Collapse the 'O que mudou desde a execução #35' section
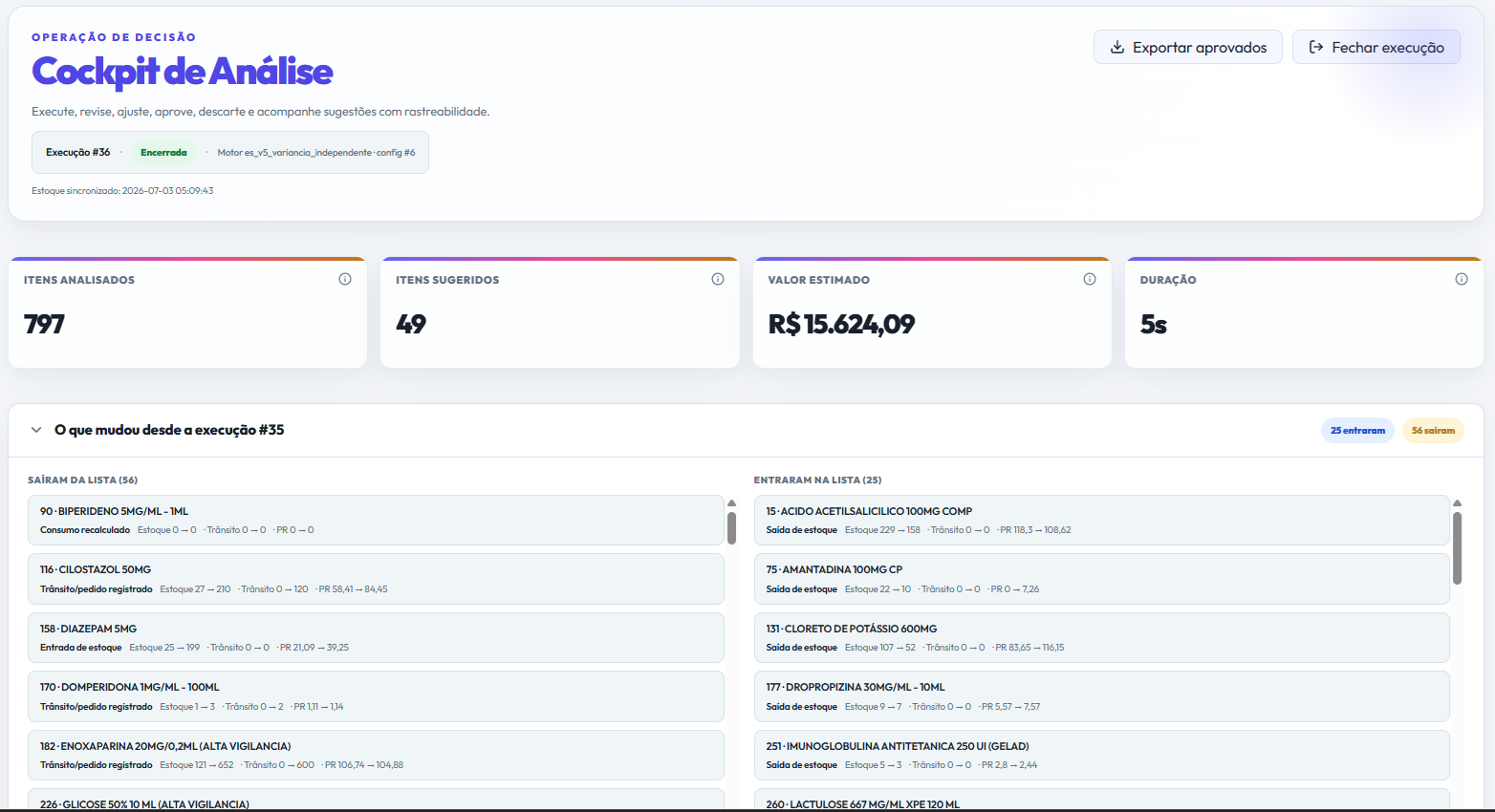The image size is (1495, 812). coord(36,430)
